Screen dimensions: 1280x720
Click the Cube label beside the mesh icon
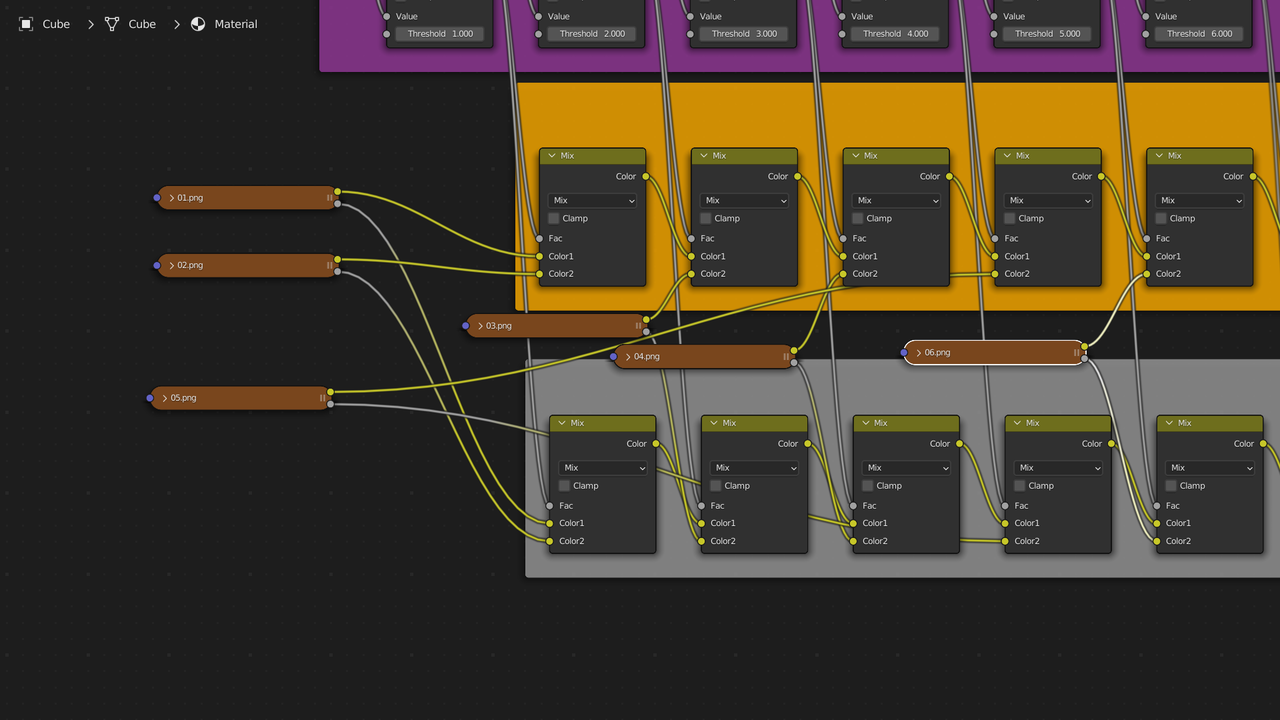[142, 24]
